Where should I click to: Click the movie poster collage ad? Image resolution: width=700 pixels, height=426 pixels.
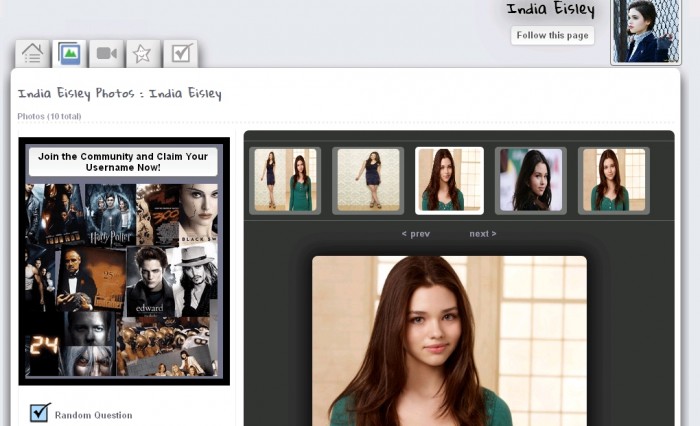(124, 280)
